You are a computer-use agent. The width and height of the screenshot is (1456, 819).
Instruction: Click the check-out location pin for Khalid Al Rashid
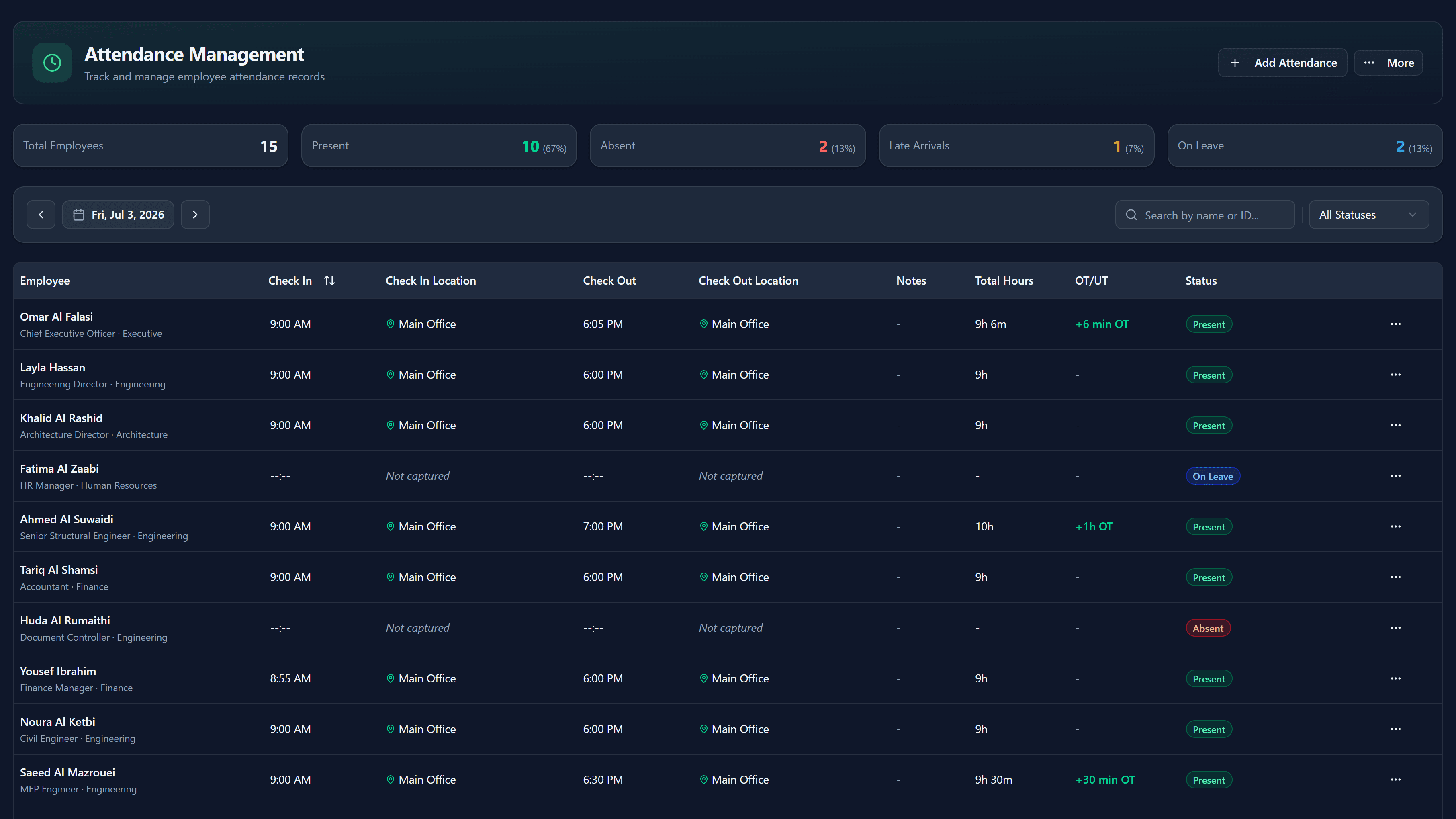click(x=704, y=425)
